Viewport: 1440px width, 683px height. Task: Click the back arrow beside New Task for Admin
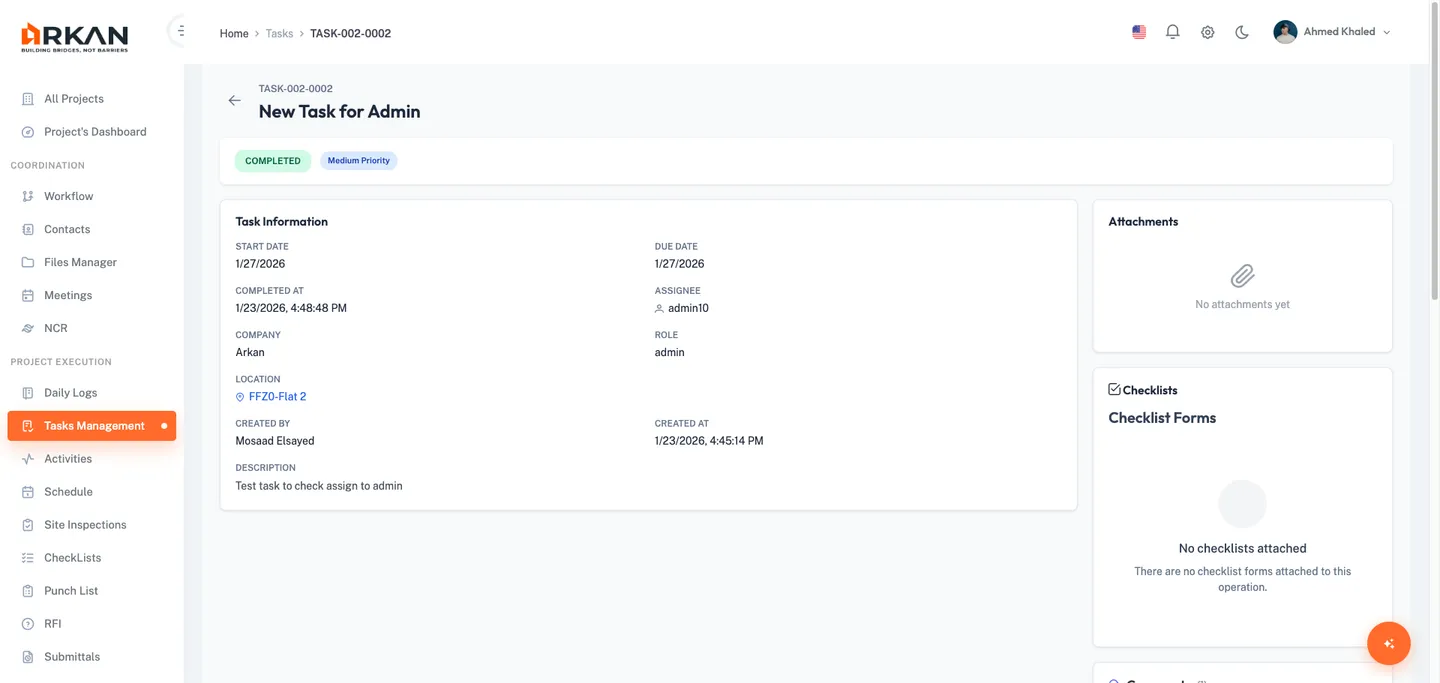[234, 100]
